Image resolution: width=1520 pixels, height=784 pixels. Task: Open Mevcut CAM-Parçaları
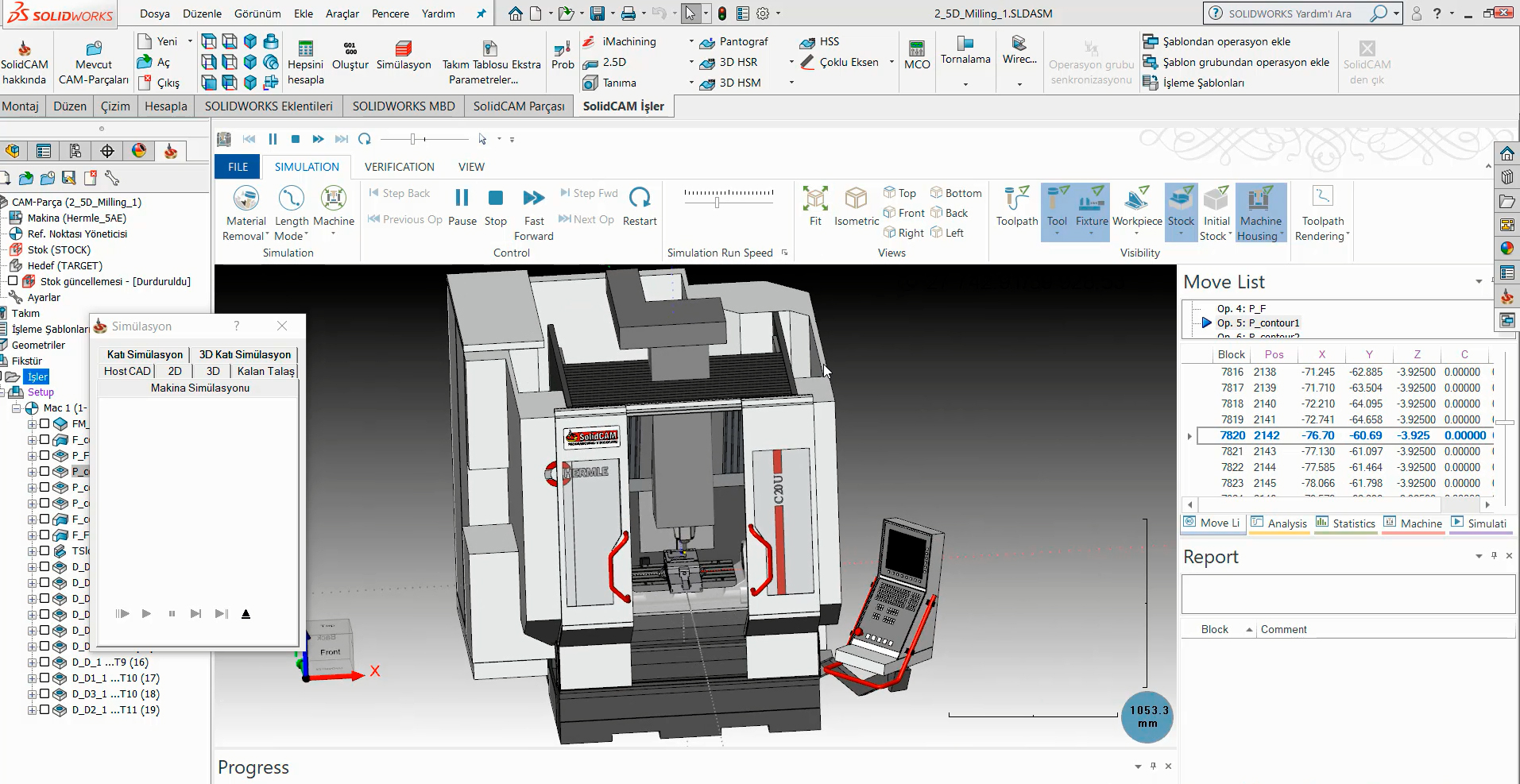click(94, 62)
